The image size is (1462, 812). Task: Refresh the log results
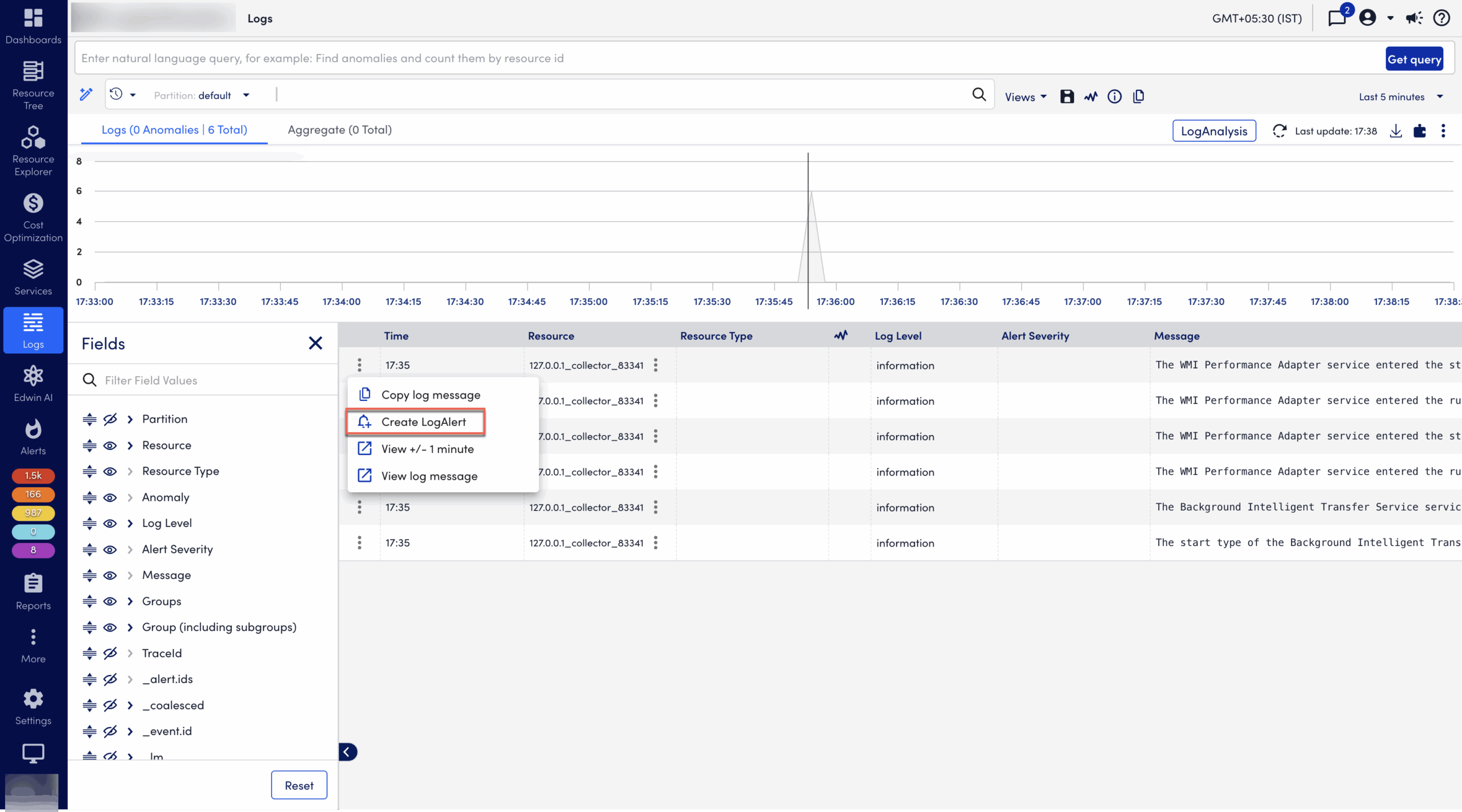(1280, 131)
